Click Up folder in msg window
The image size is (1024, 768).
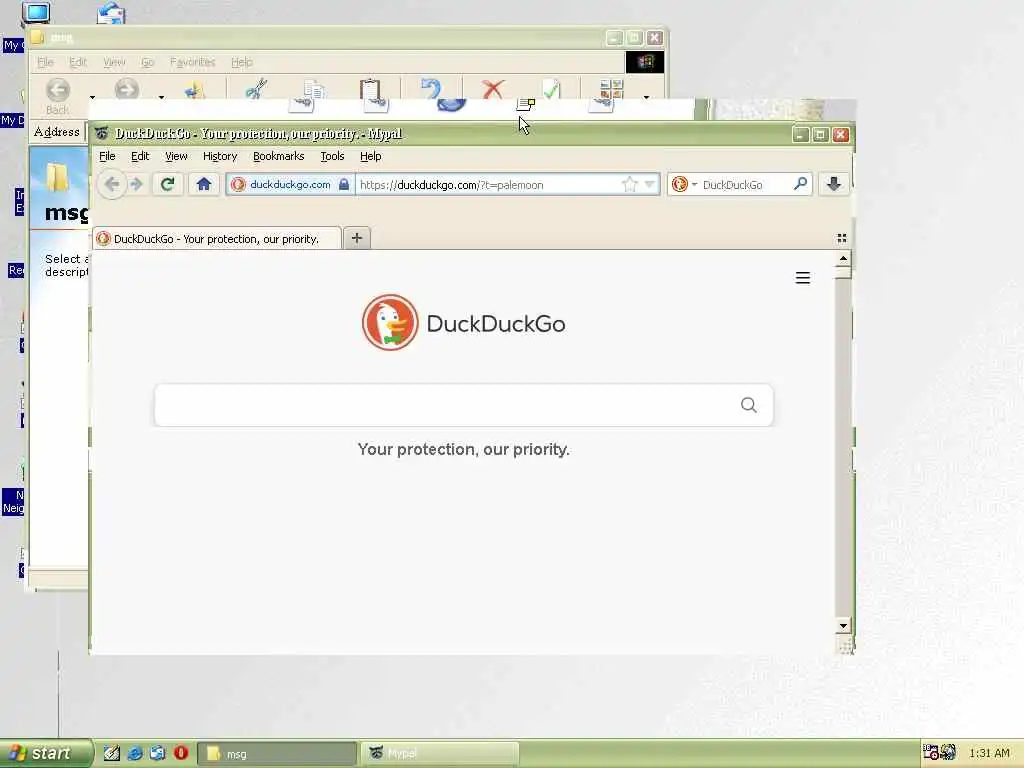[x=194, y=89]
